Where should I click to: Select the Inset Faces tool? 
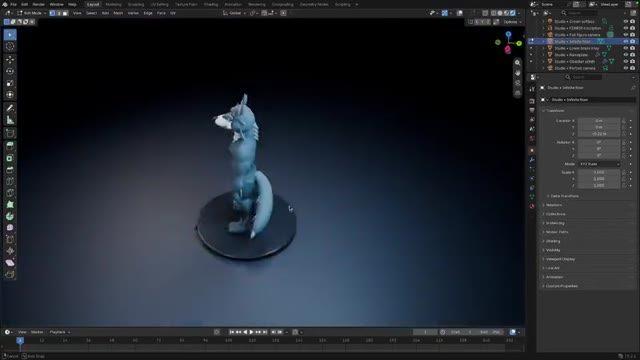(10, 158)
